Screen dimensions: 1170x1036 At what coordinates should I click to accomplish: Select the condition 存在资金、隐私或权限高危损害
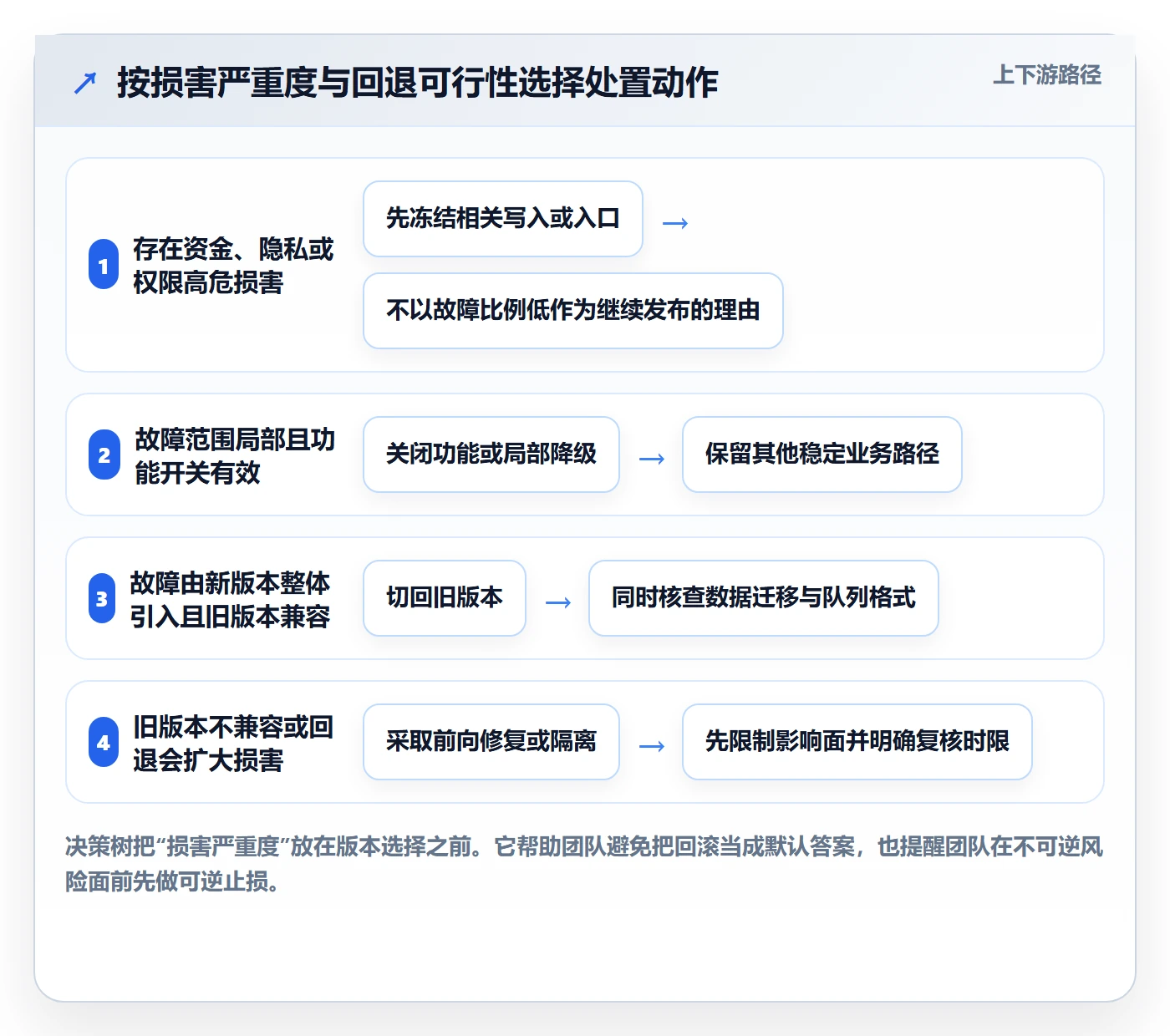[233, 266]
